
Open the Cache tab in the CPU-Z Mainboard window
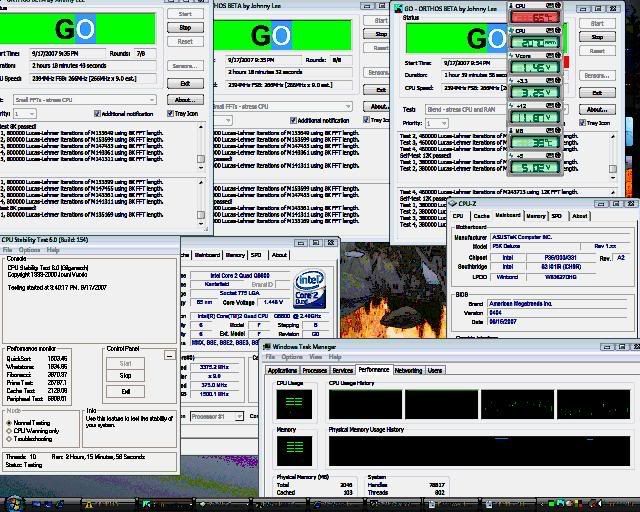[x=481, y=216]
